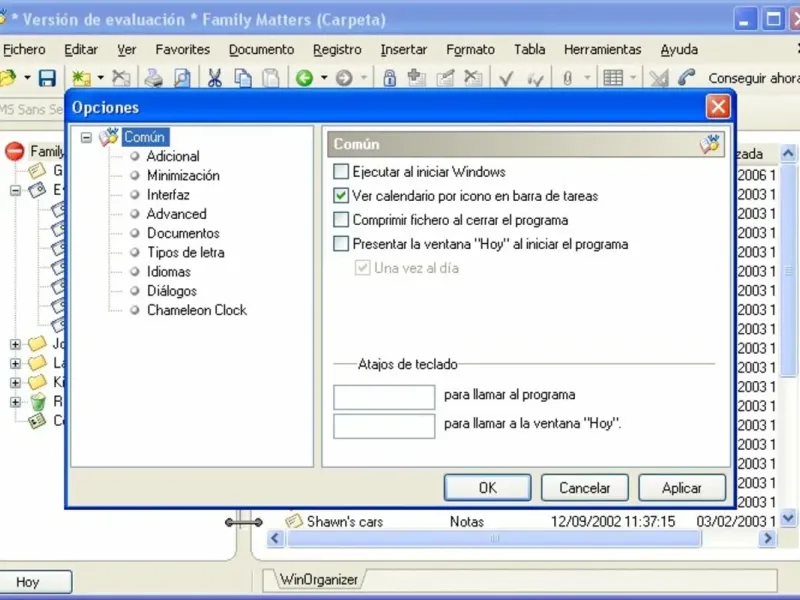
Task: Open Print Preview from the toolbar
Action: (x=182, y=78)
